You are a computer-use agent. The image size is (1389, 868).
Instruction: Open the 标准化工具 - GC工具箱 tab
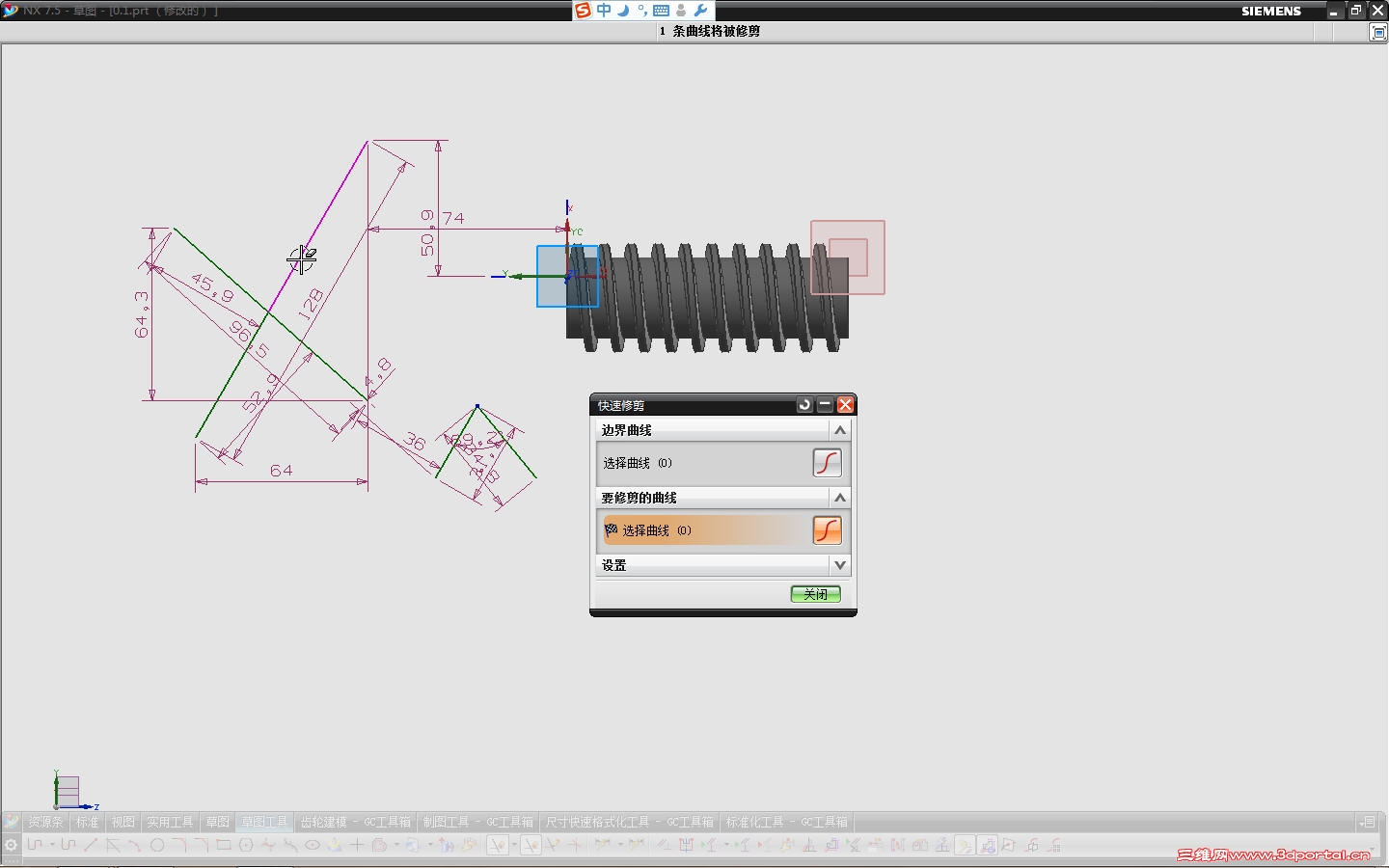tap(787, 822)
